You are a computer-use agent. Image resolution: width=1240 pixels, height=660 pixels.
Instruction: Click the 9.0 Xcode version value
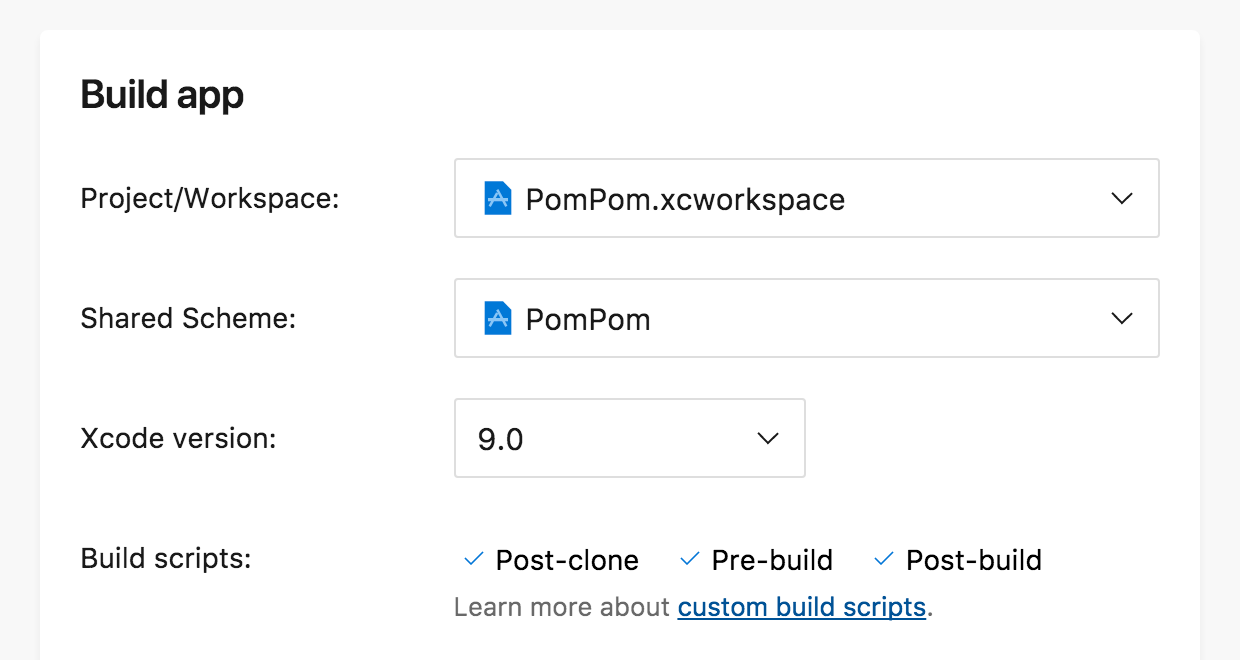[501, 439]
